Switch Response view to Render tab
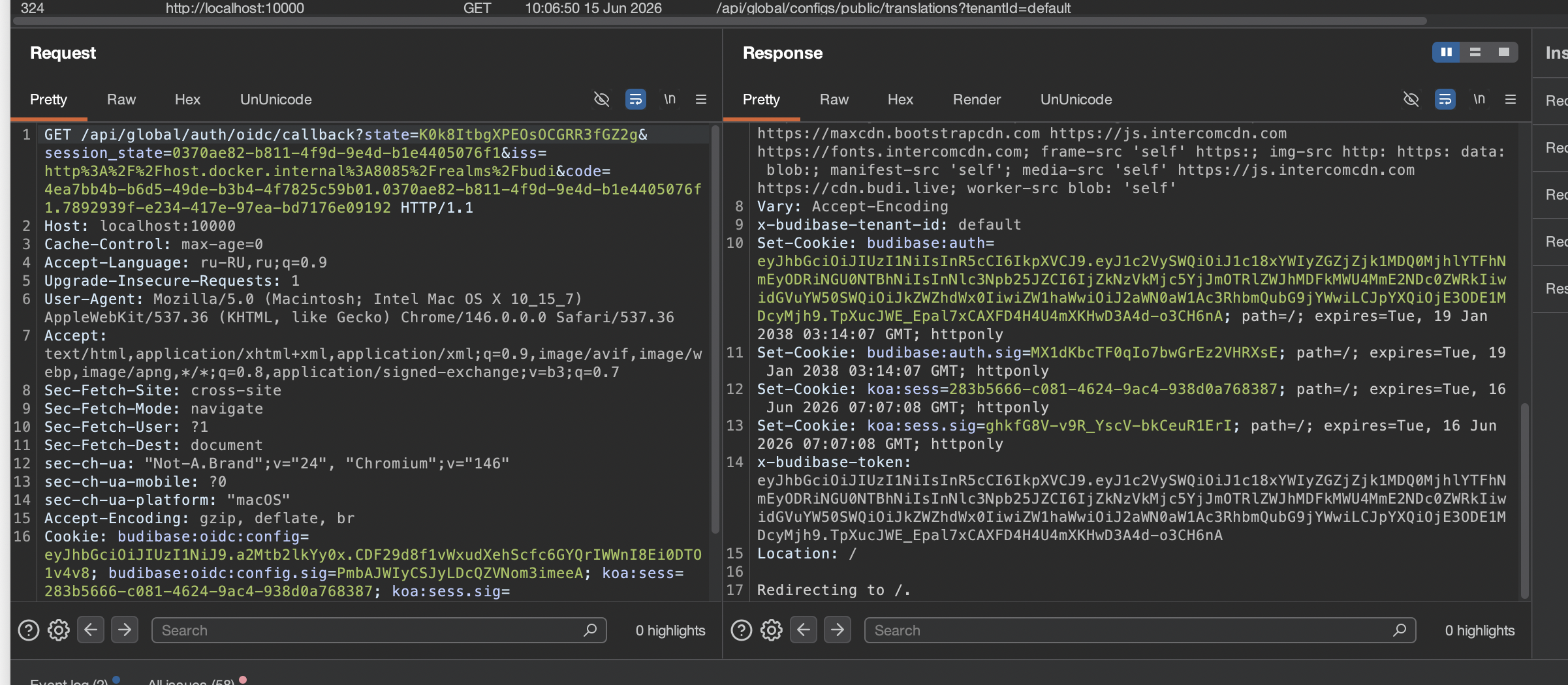This screenshot has height=685, width=1568. pos(977,99)
